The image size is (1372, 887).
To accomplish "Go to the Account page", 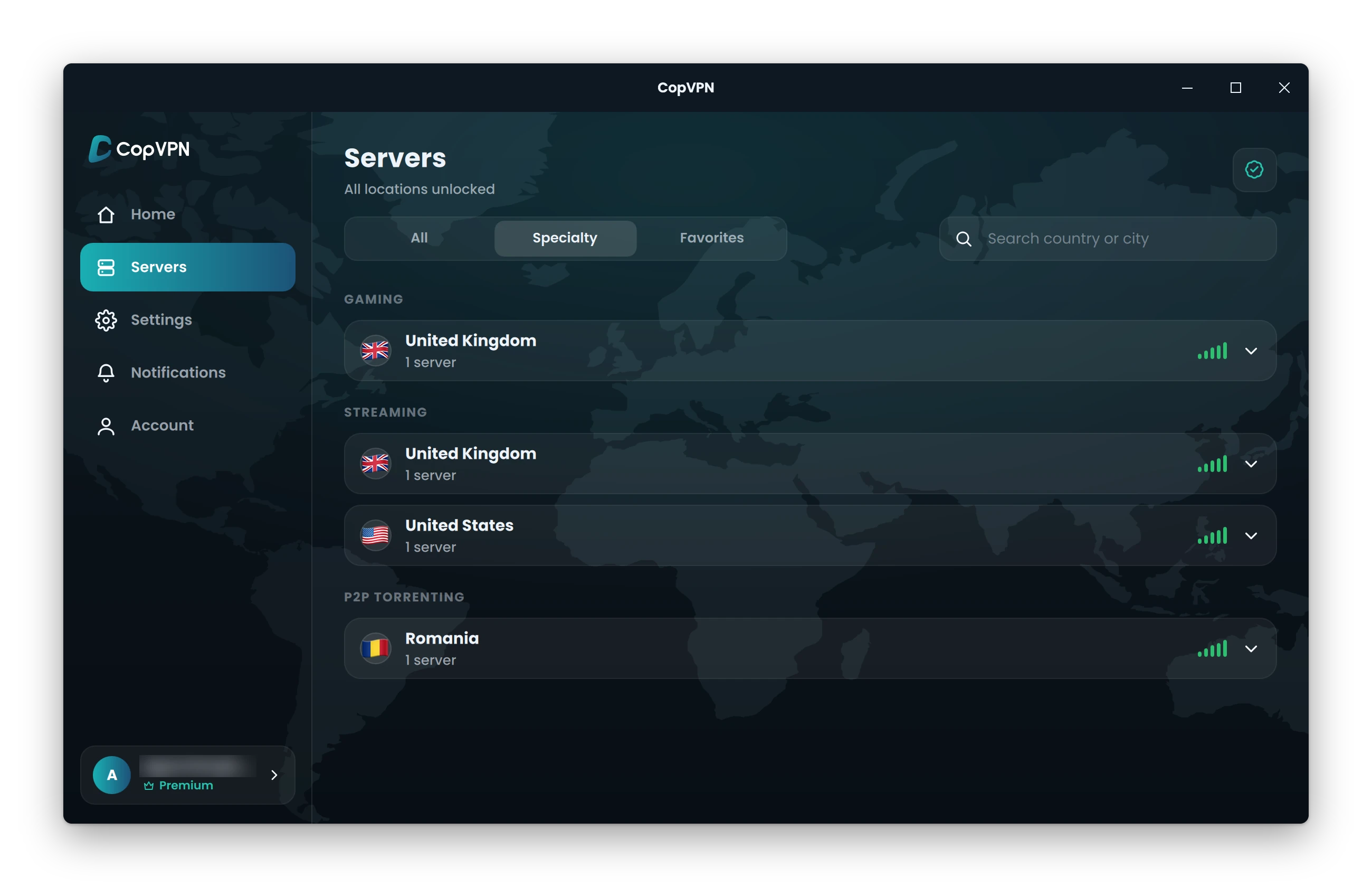I will pyautogui.click(x=188, y=426).
